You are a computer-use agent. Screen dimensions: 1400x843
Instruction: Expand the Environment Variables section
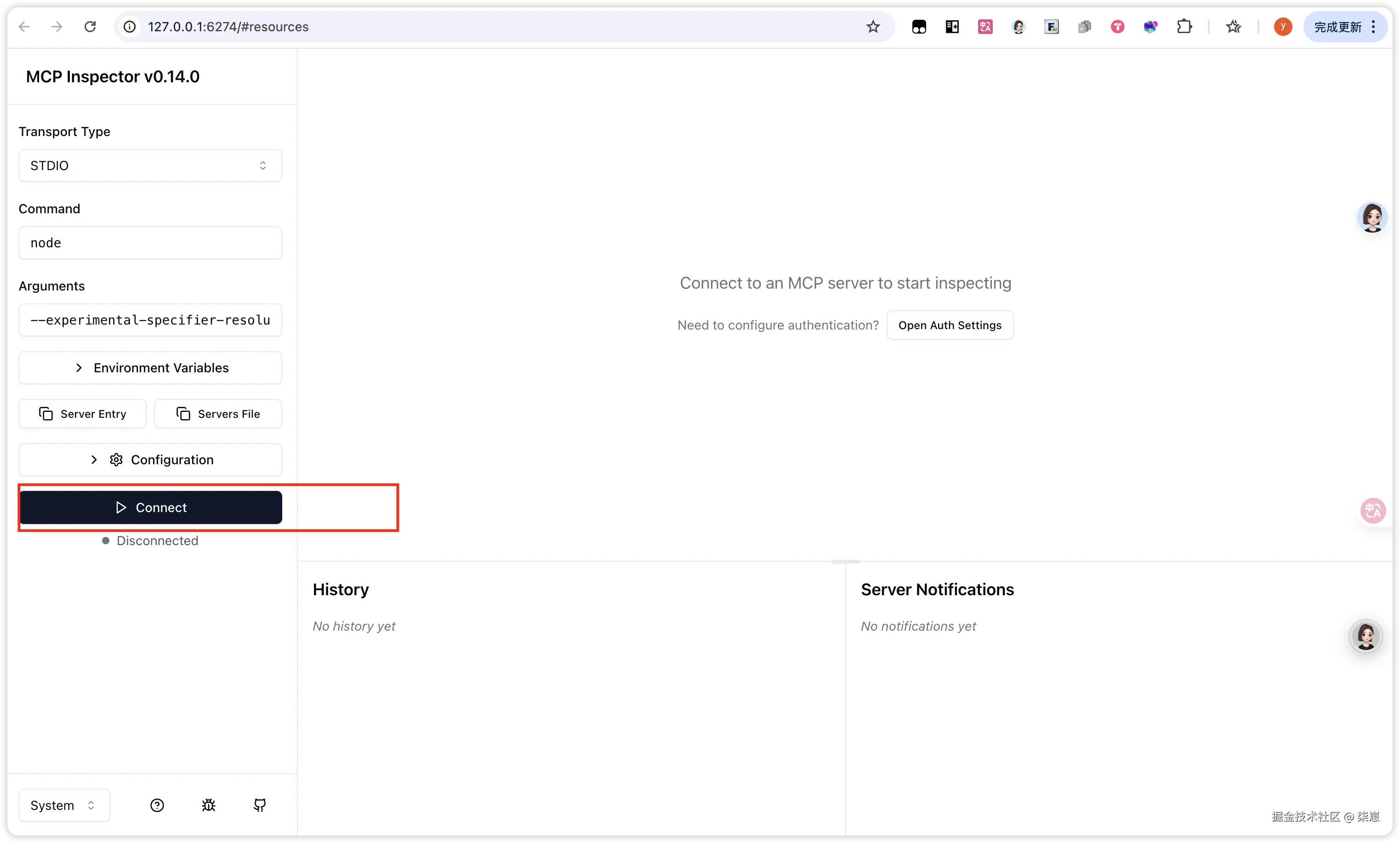click(x=150, y=368)
